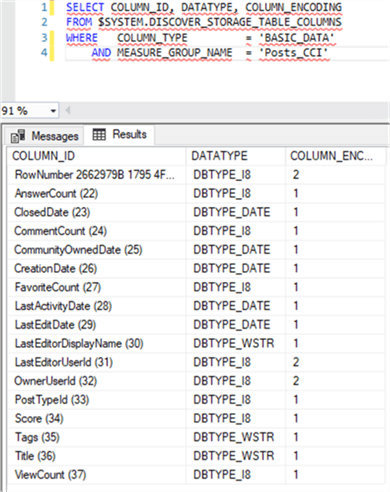
Task: Switch to the Results tab
Action: (119, 134)
